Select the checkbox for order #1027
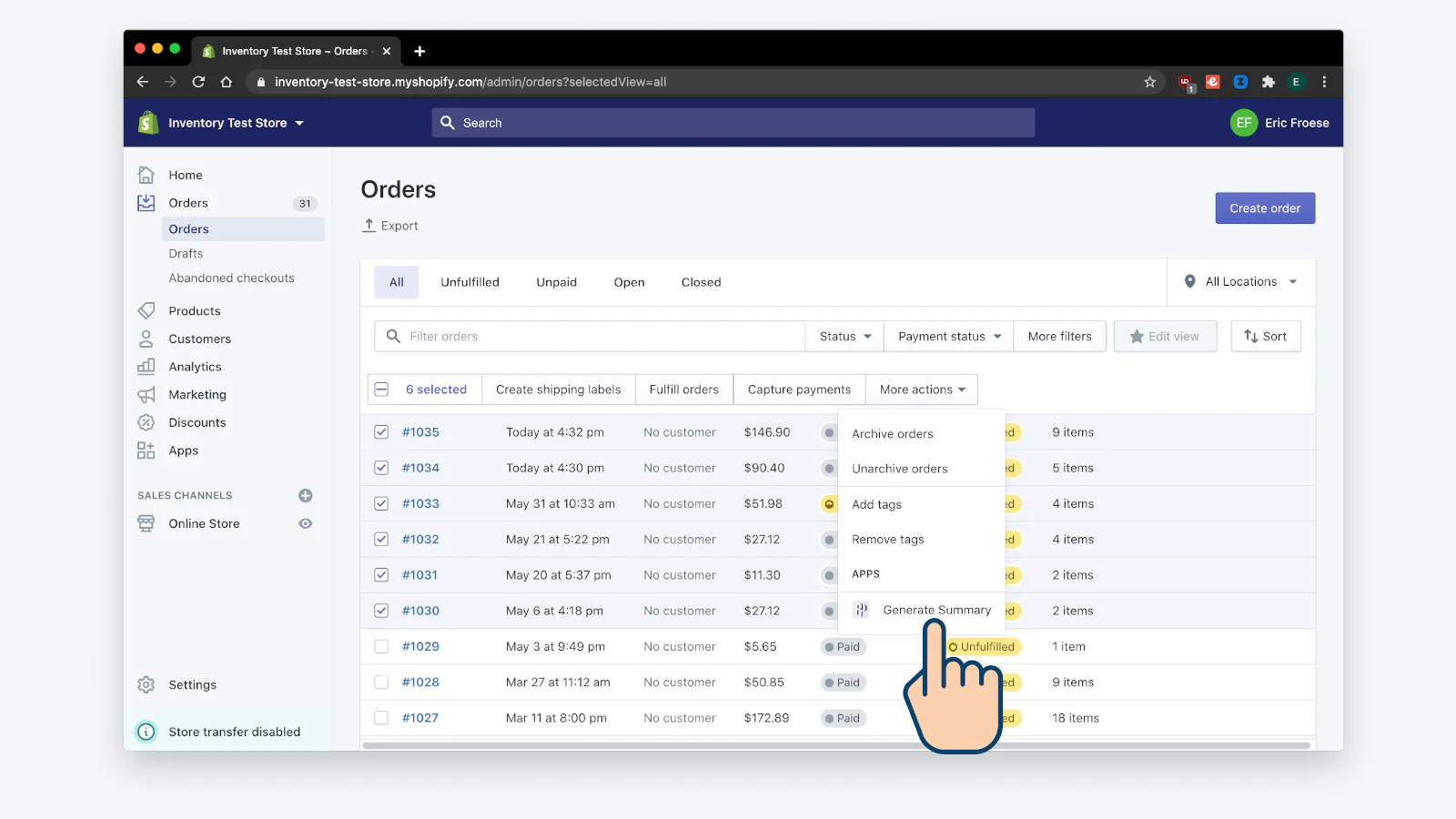1456x819 pixels. pyautogui.click(x=381, y=718)
